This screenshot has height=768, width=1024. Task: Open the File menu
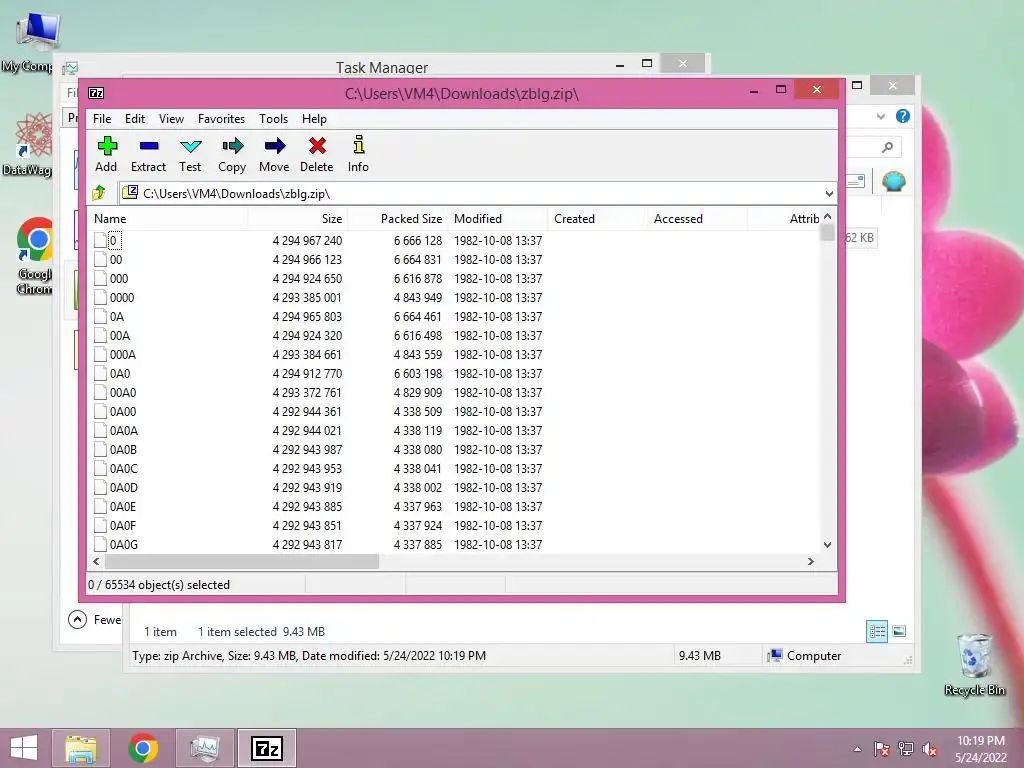(102, 119)
